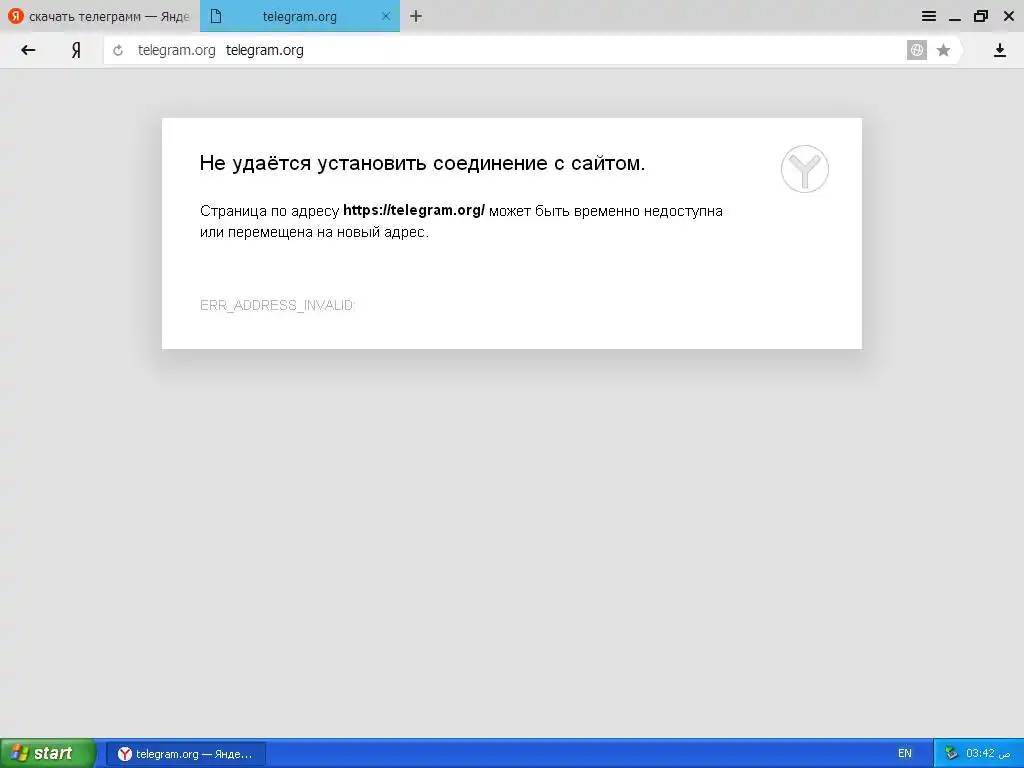Restore down the browser window
Image resolution: width=1024 pixels, height=768 pixels.
(x=981, y=16)
